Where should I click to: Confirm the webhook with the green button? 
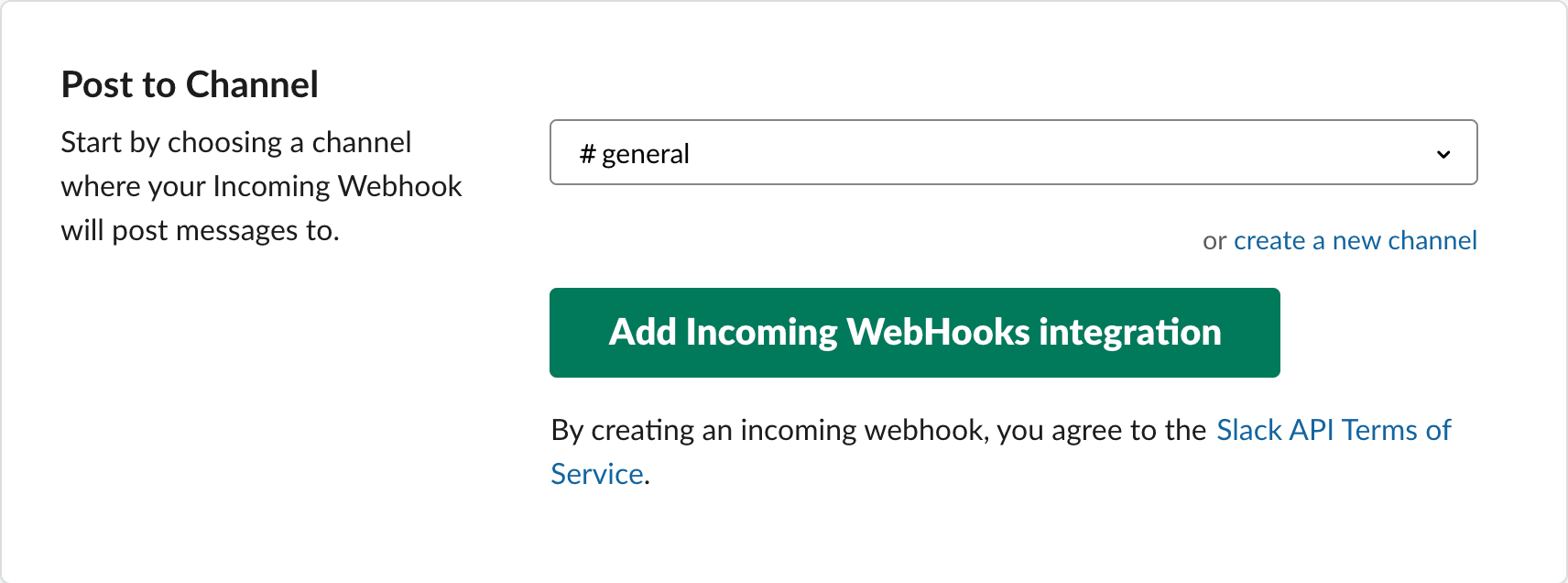pos(914,332)
